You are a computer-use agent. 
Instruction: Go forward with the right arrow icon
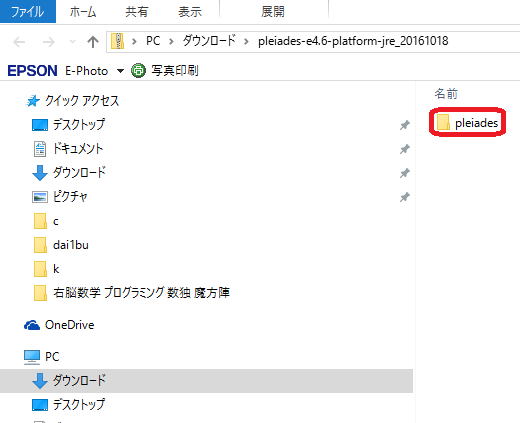click(x=49, y=42)
